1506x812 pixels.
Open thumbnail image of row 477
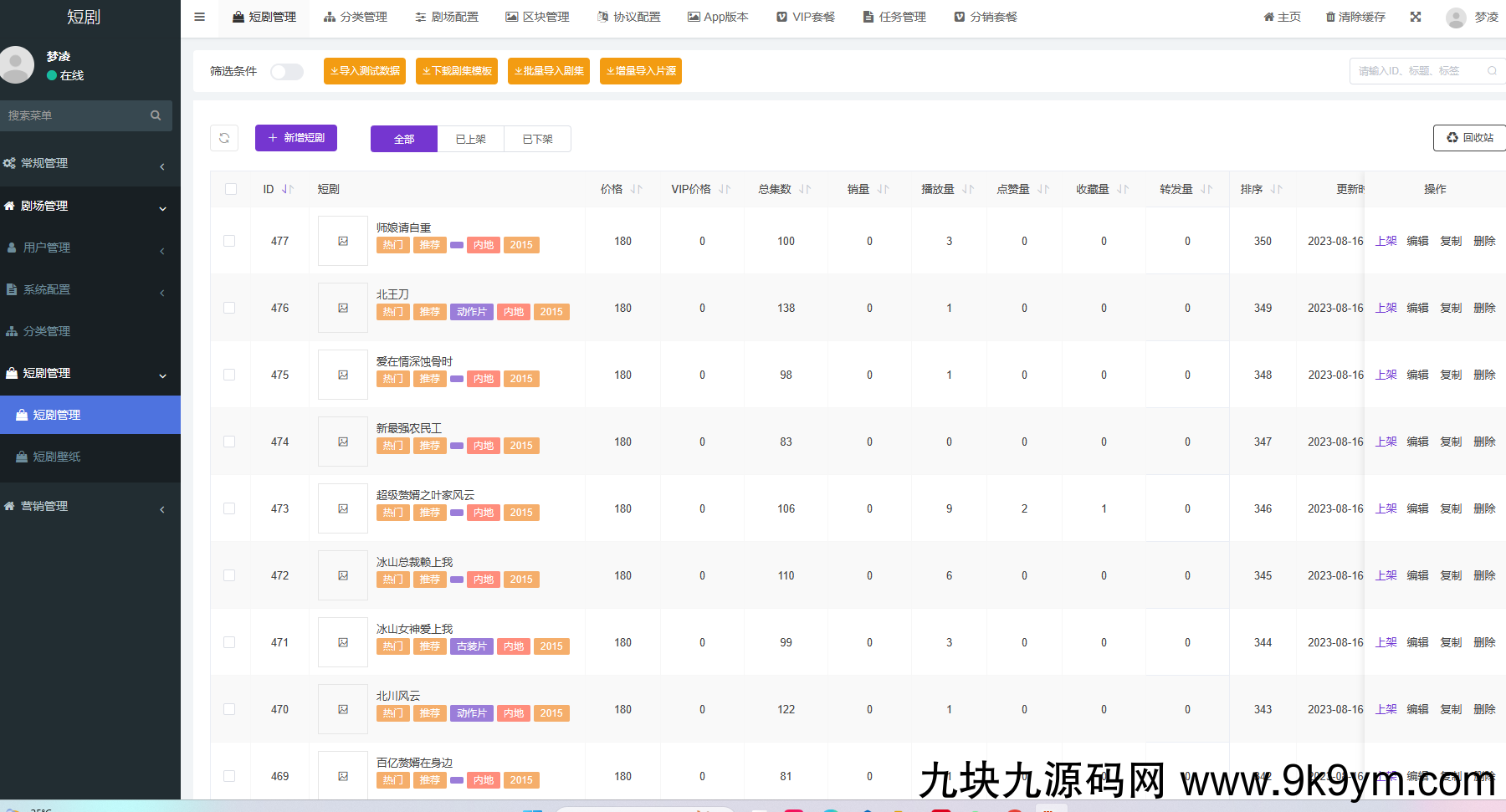coord(343,241)
